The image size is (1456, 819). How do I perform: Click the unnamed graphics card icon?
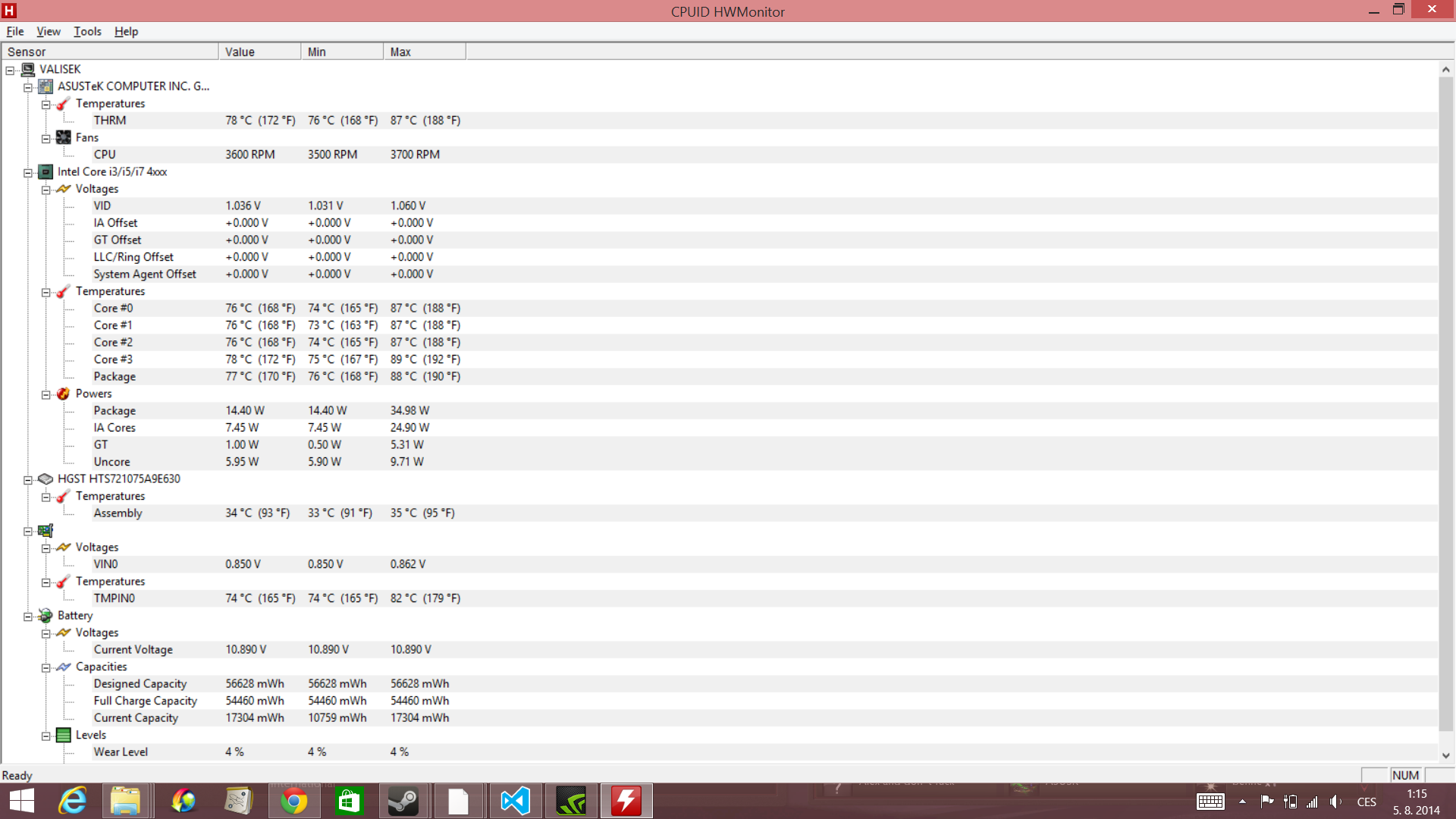pyautogui.click(x=45, y=531)
